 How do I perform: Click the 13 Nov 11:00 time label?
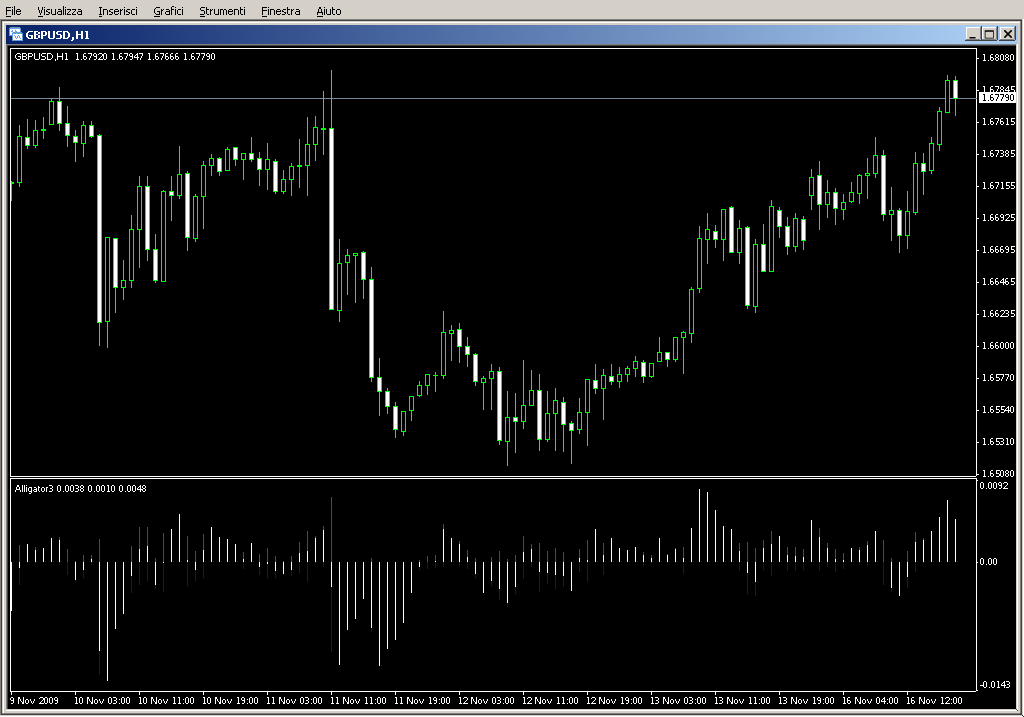742,701
